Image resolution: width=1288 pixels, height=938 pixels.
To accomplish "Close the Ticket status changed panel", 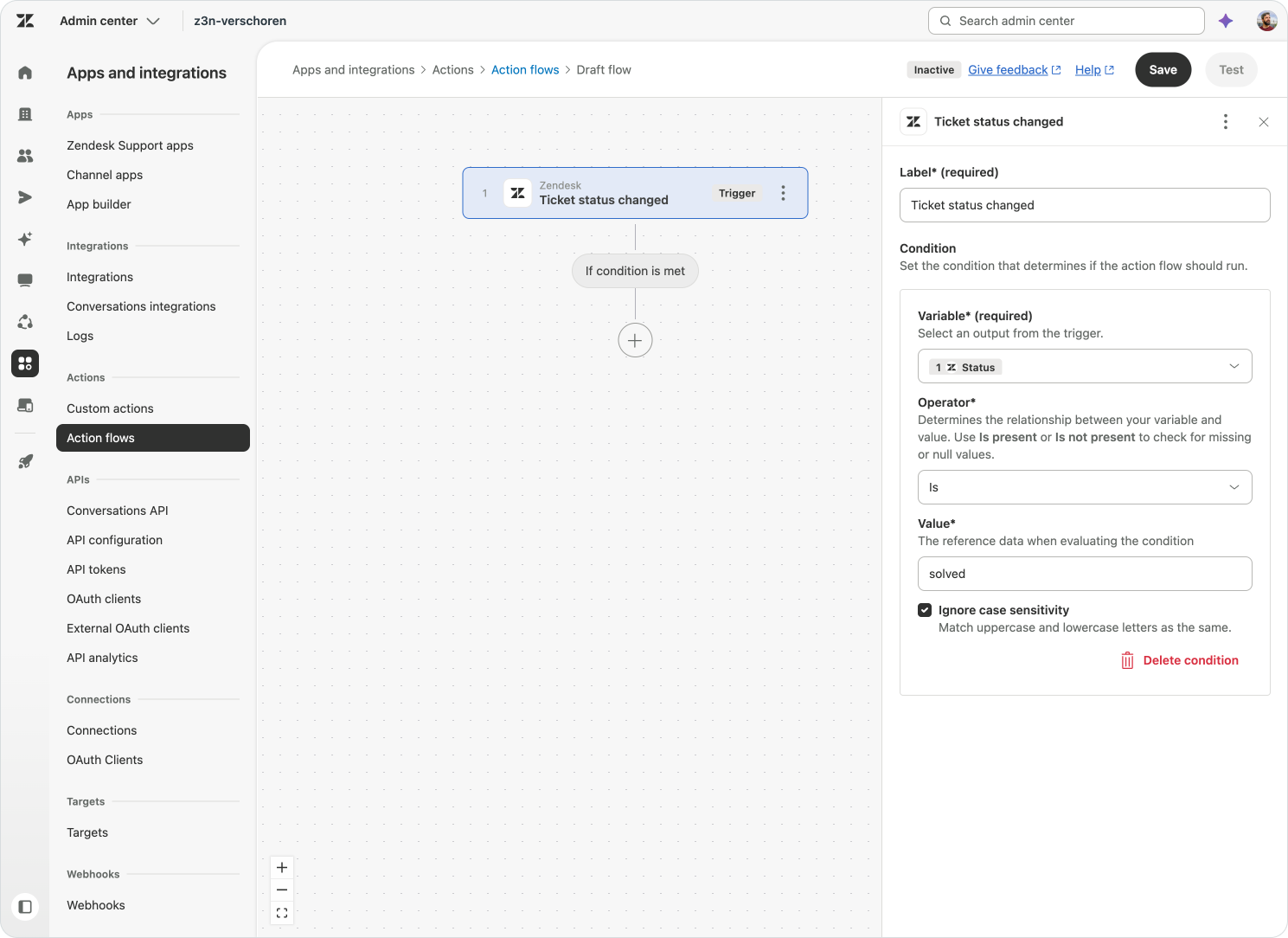I will click(1264, 122).
